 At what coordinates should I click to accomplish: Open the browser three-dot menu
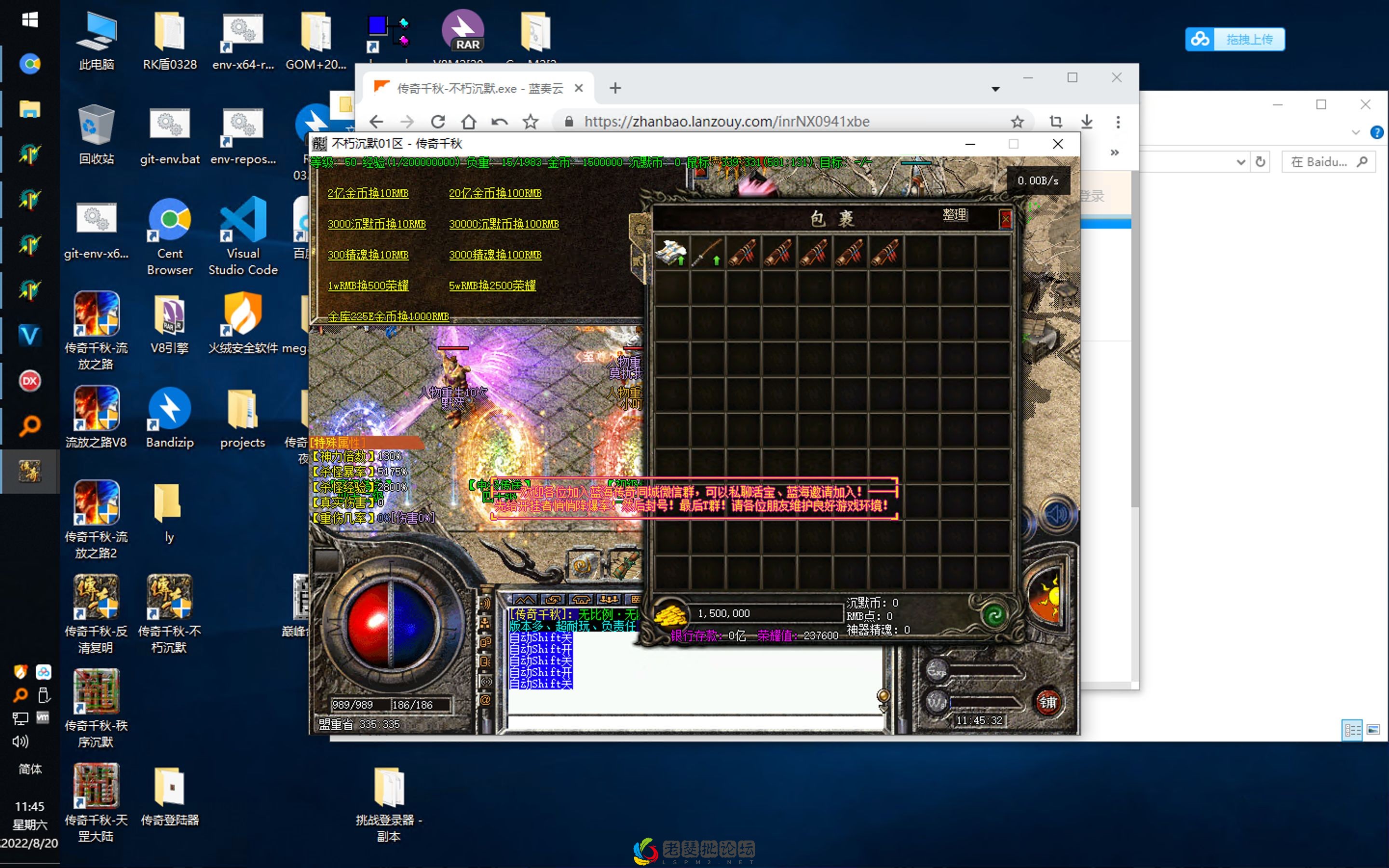(x=1117, y=122)
